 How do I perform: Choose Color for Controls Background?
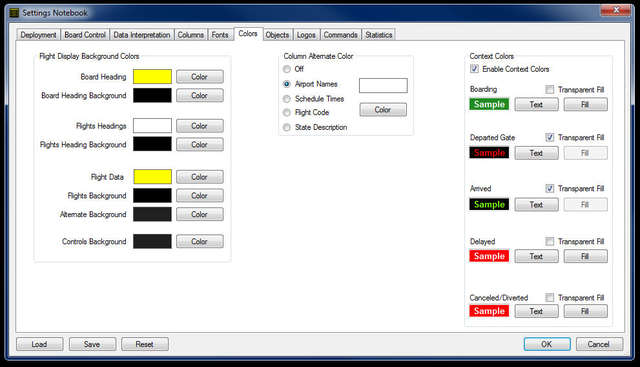click(200, 241)
